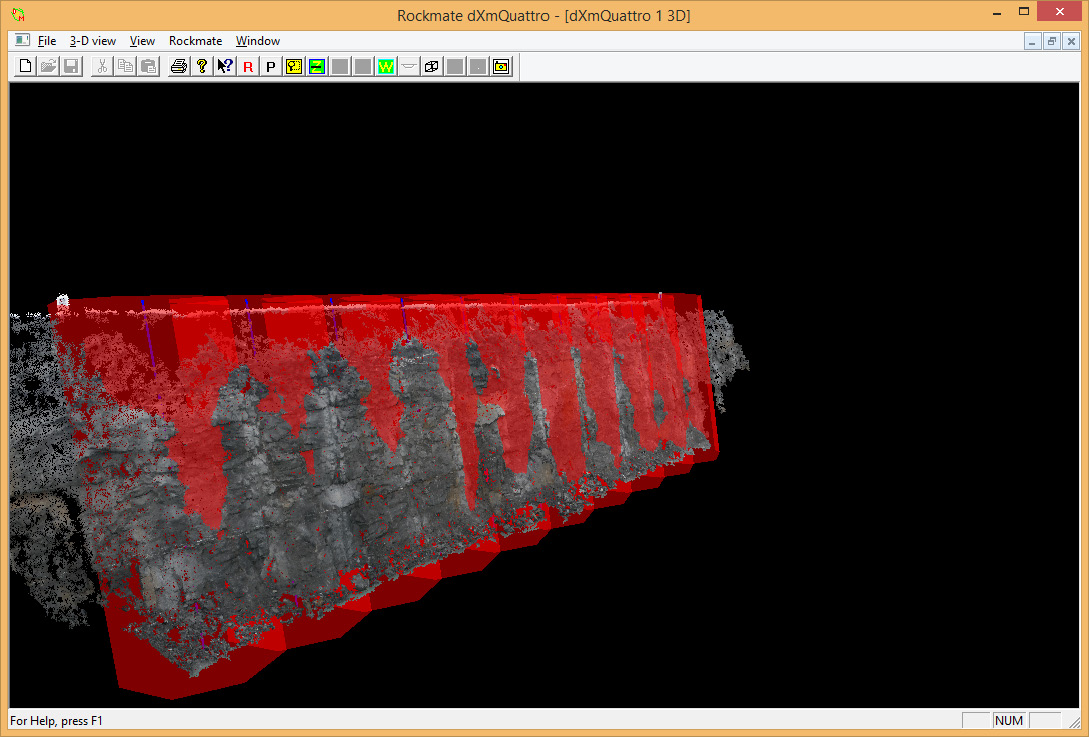Create a new document

[24, 65]
